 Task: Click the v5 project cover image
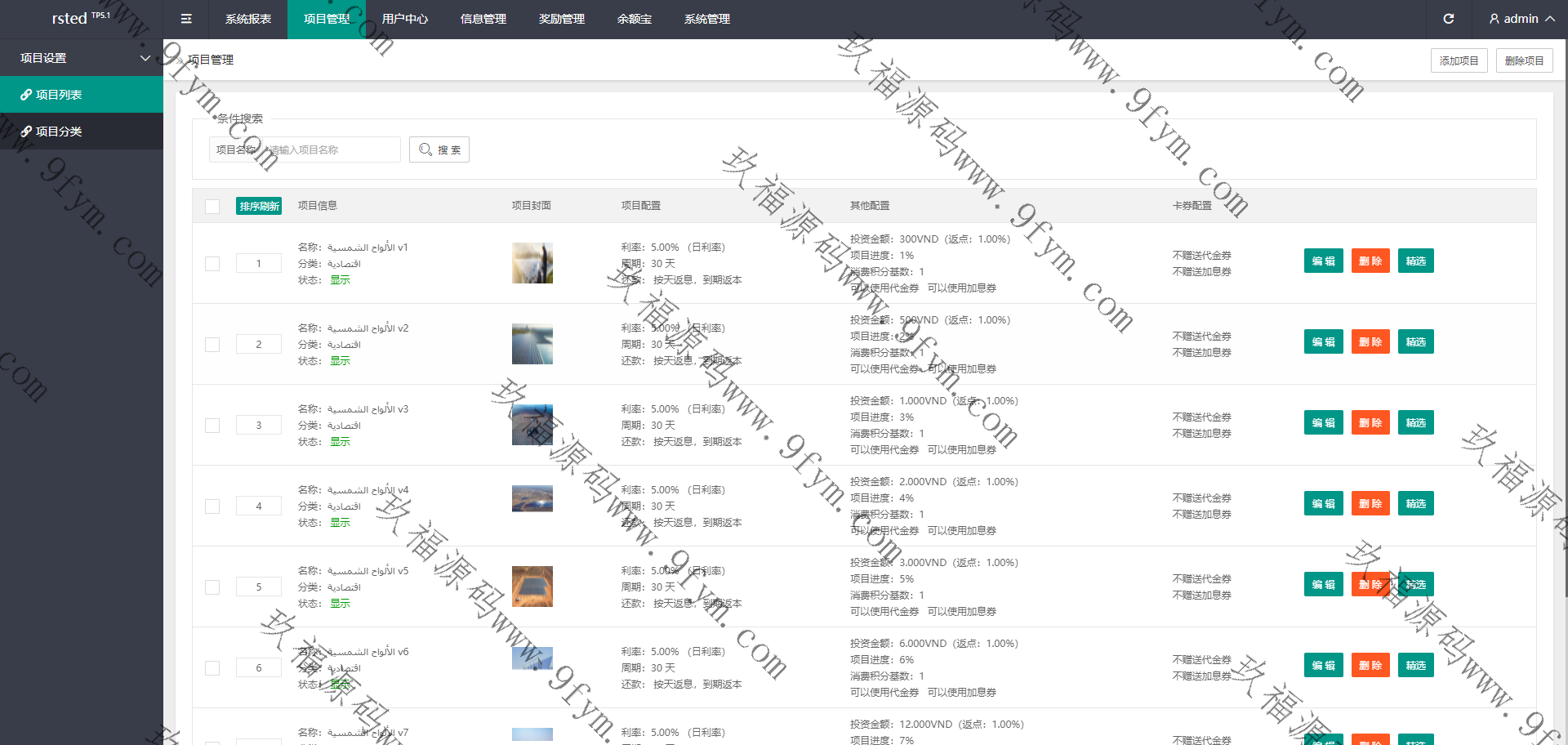[x=532, y=587]
